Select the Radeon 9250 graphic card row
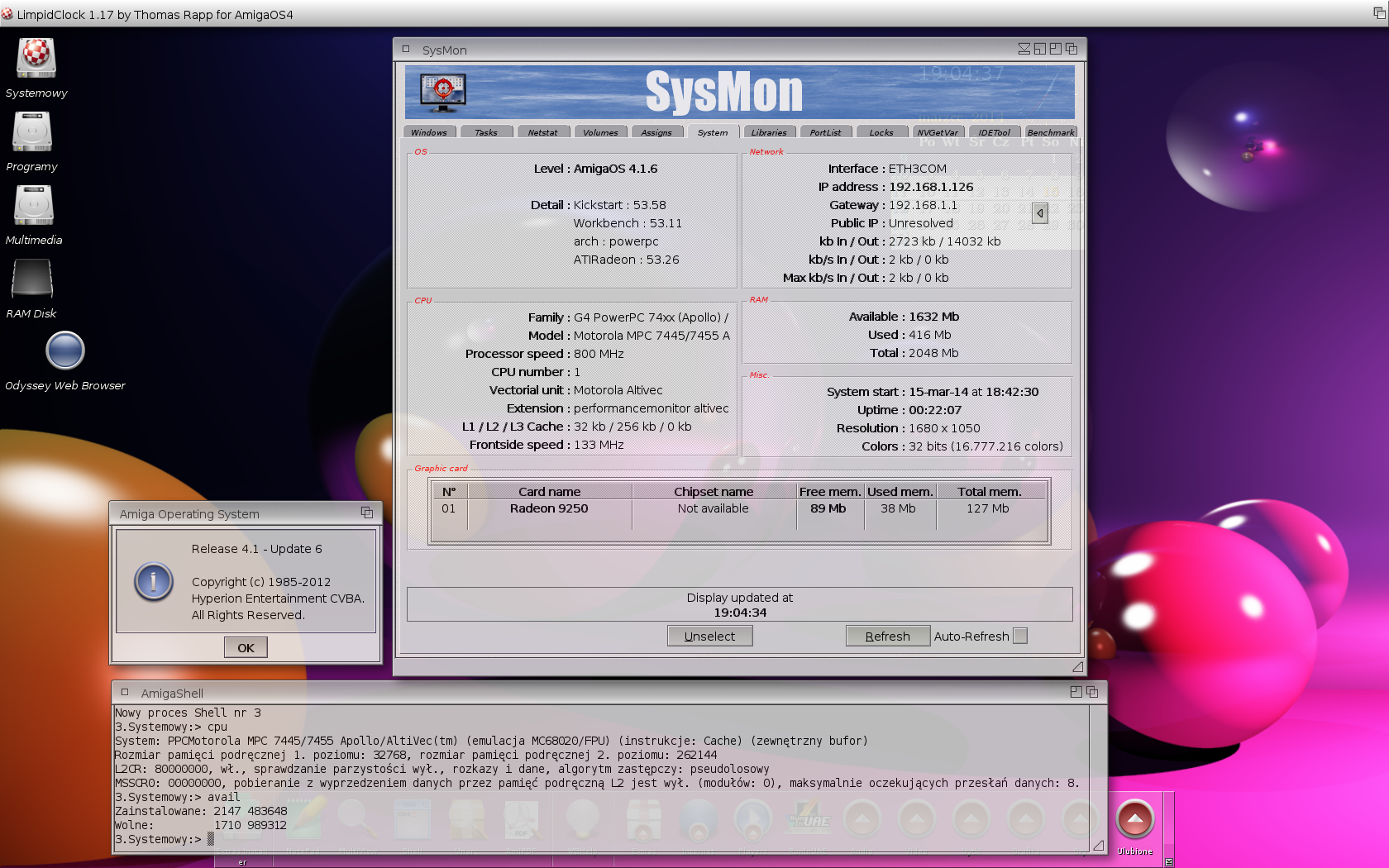 click(739, 508)
